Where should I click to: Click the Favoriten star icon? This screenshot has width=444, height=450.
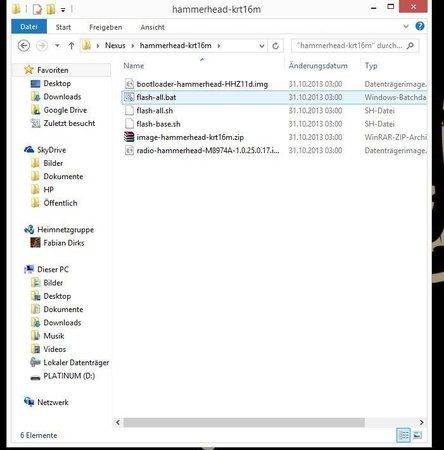(29, 70)
